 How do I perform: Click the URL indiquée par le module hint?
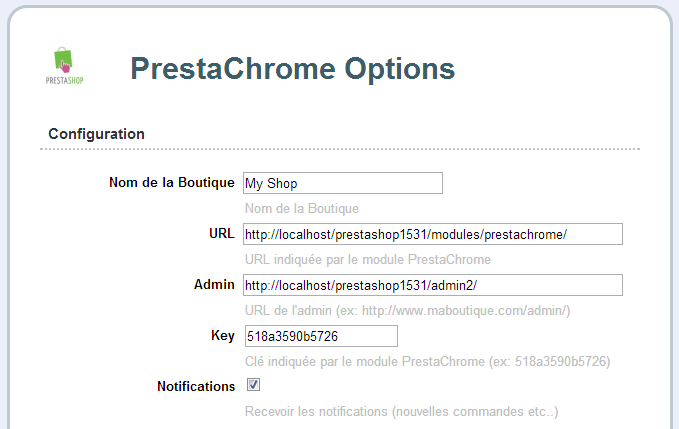point(368,260)
